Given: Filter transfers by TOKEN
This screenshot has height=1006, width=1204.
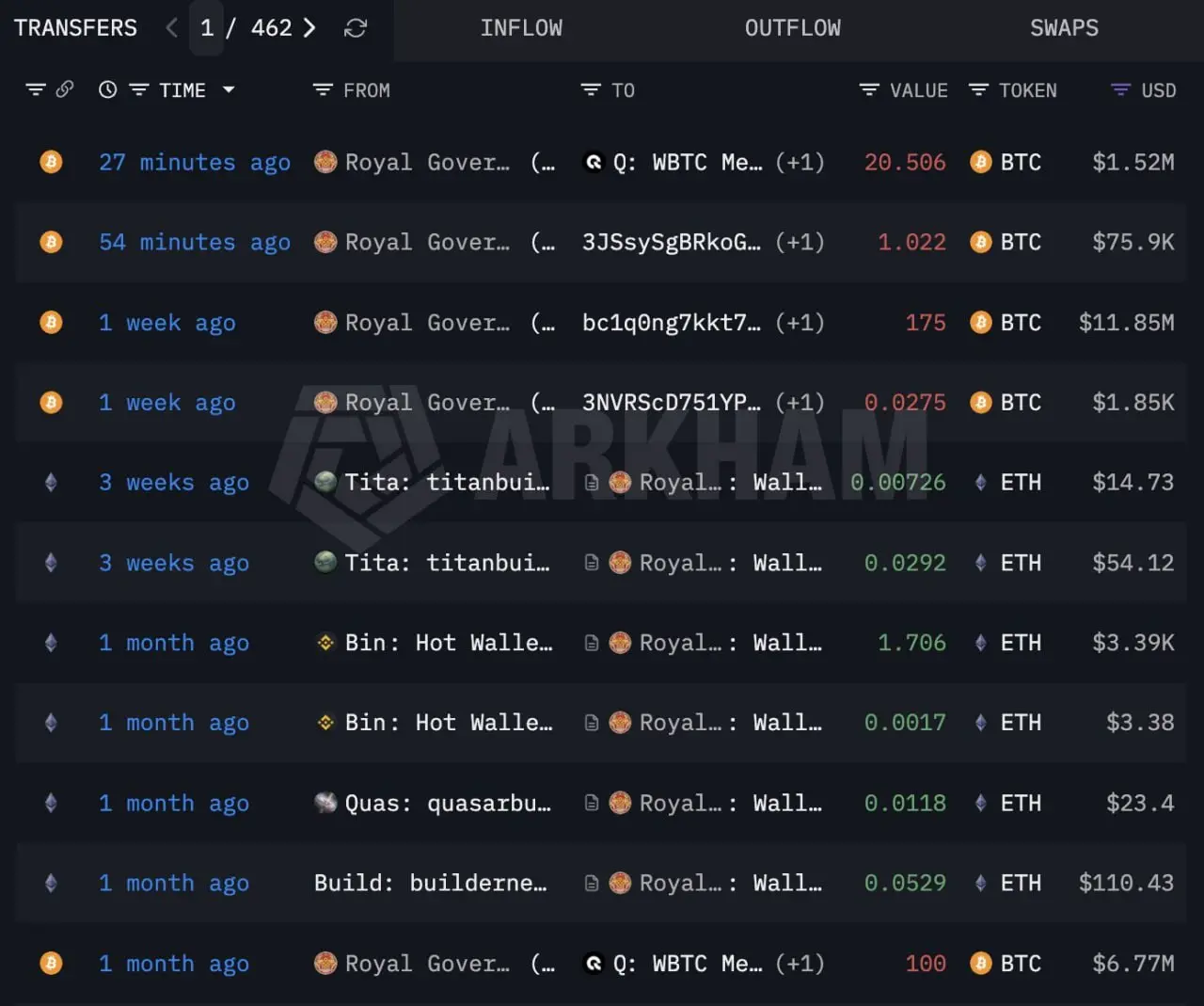Looking at the screenshot, I should 978,89.
